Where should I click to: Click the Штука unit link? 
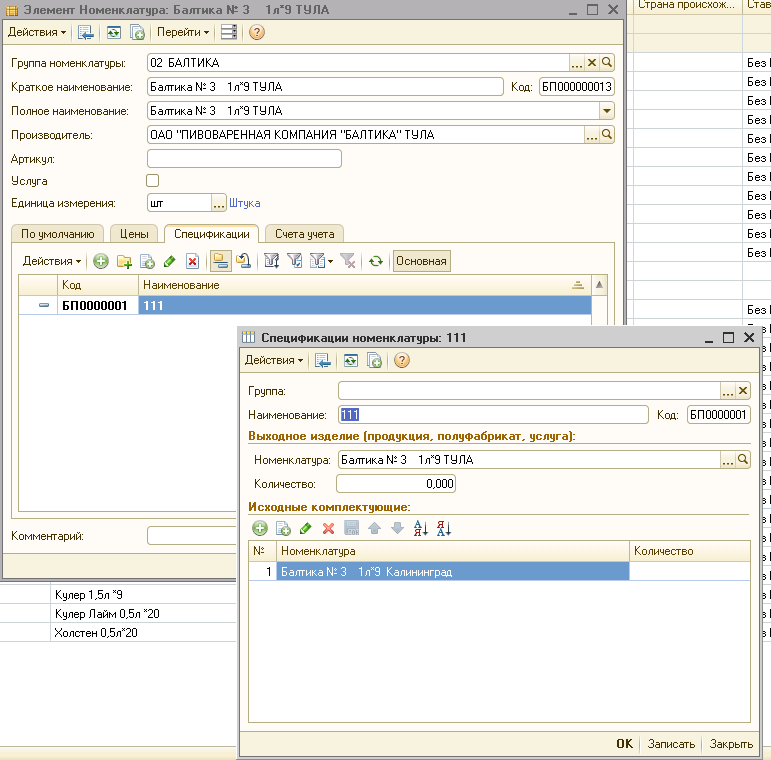click(x=245, y=203)
